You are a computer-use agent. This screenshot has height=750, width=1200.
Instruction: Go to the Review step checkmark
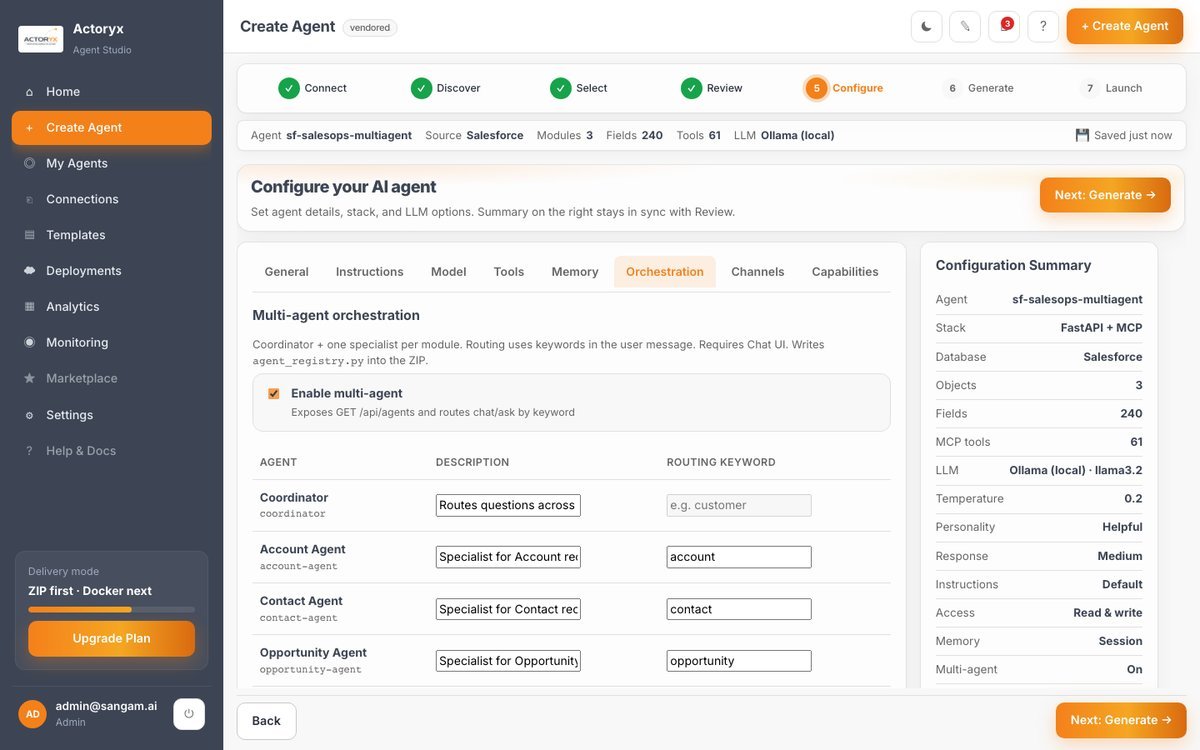click(691, 88)
